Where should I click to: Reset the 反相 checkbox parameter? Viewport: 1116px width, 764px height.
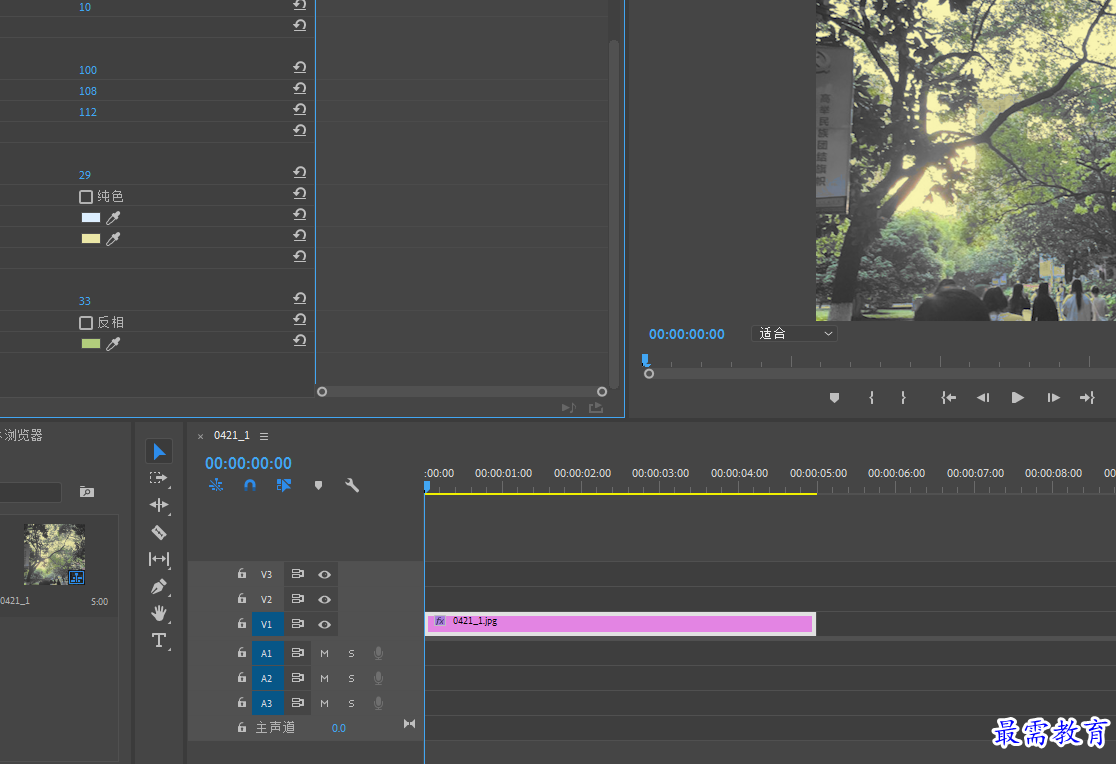(300, 319)
